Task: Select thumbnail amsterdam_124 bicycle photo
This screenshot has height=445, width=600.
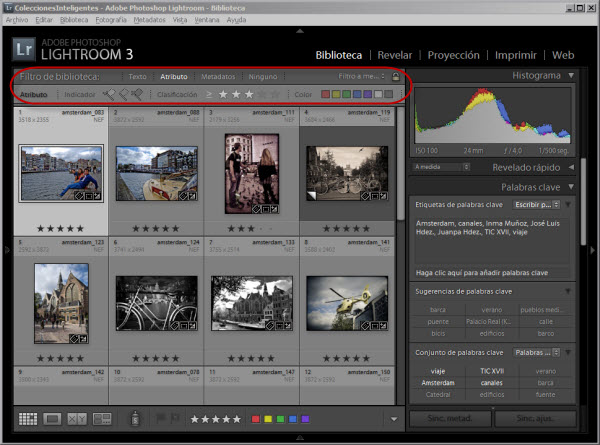Action: tap(157, 303)
